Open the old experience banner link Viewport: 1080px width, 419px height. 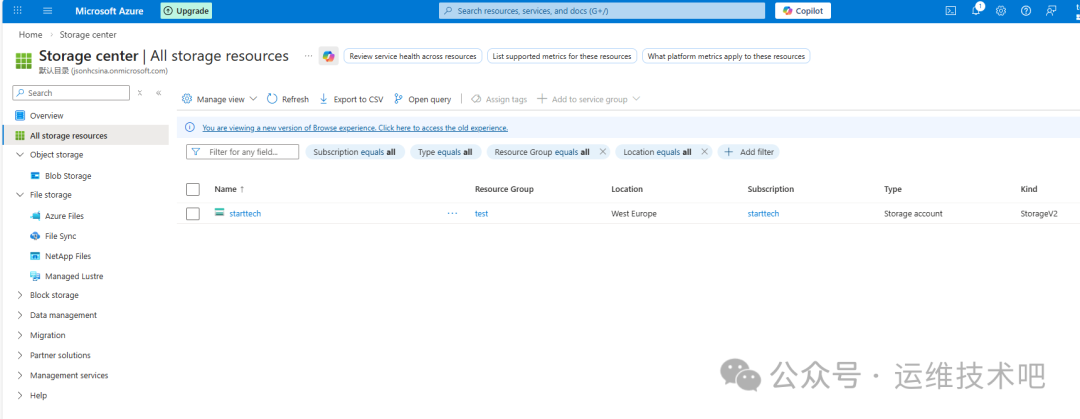pos(355,128)
